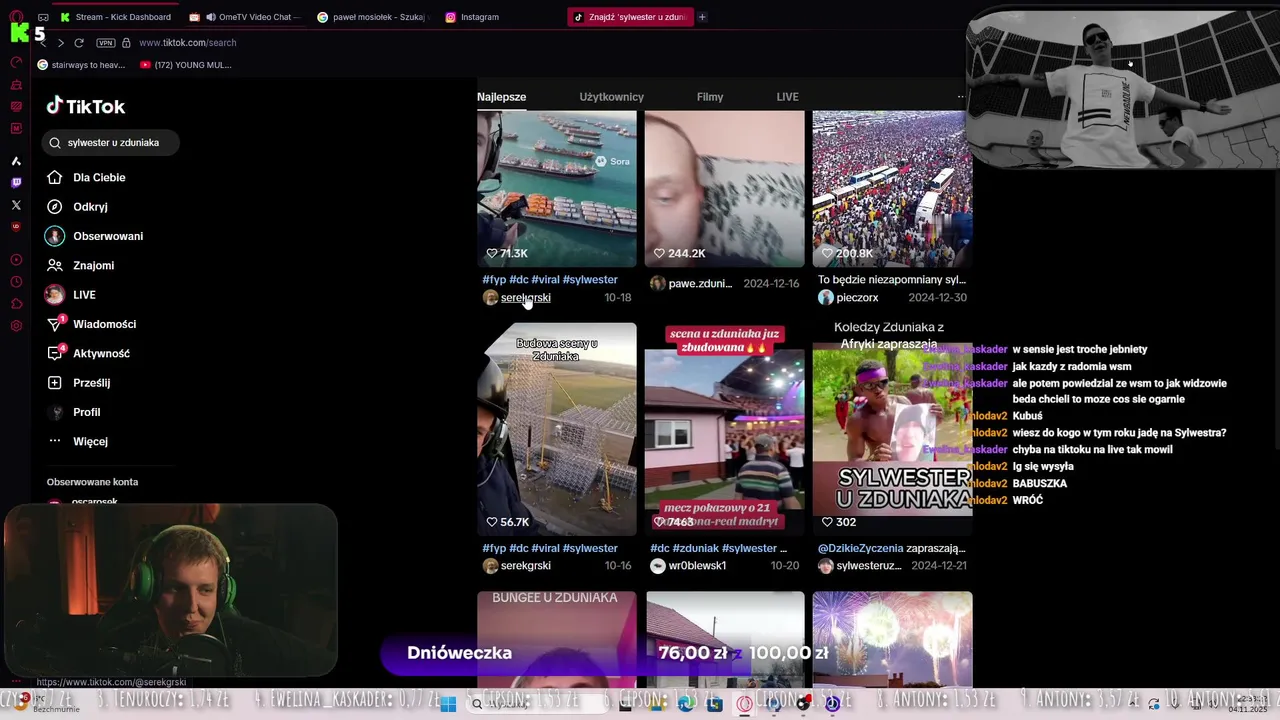Image resolution: width=1280 pixels, height=720 pixels.
Task: Click heart icon on 56.7K video
Action: [x=492, y=522]
